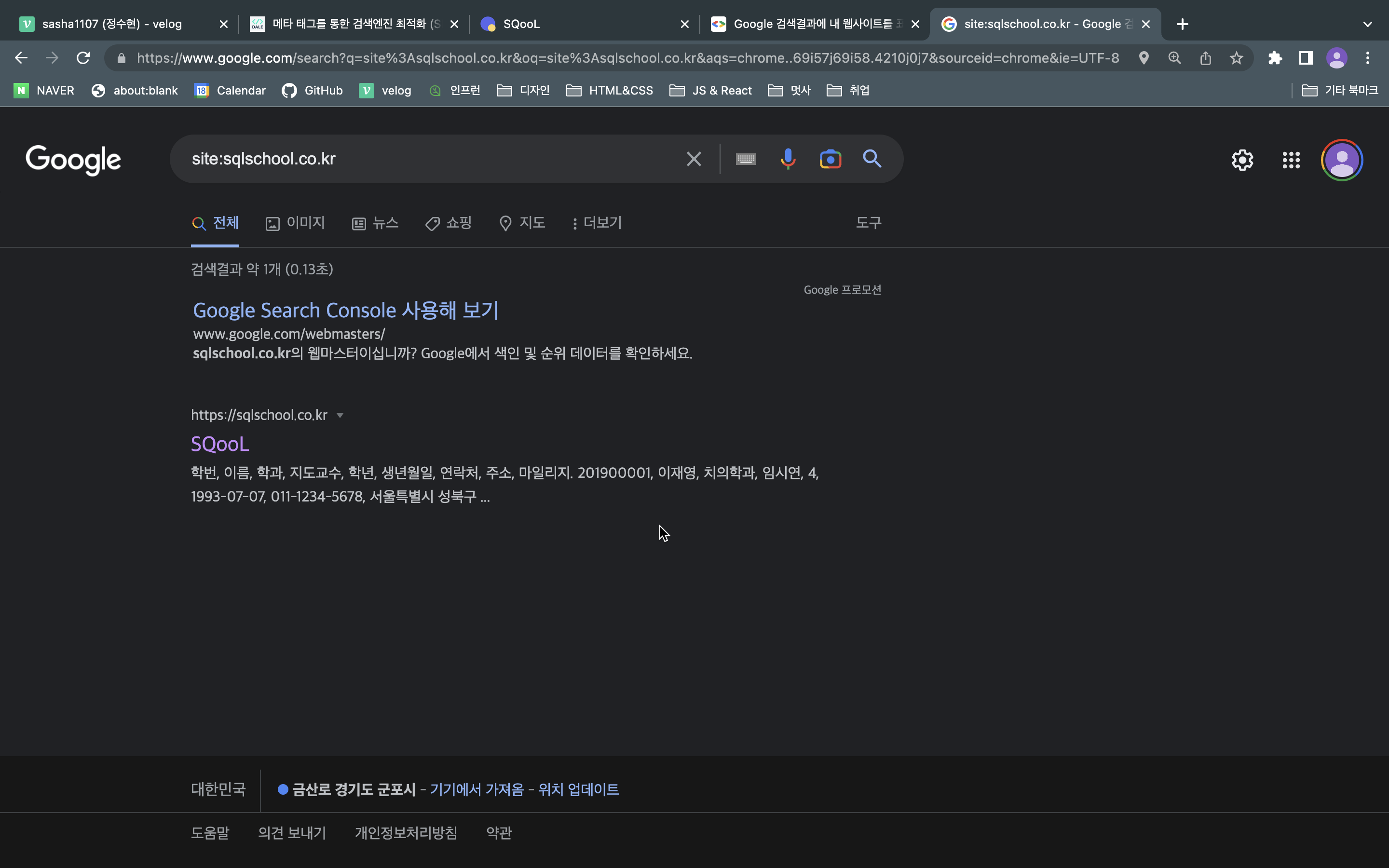Image resolution: width=1389 pixels, height=868 pixels.
Task: Close the SQooL browser tab
Action: coord(685,24)
